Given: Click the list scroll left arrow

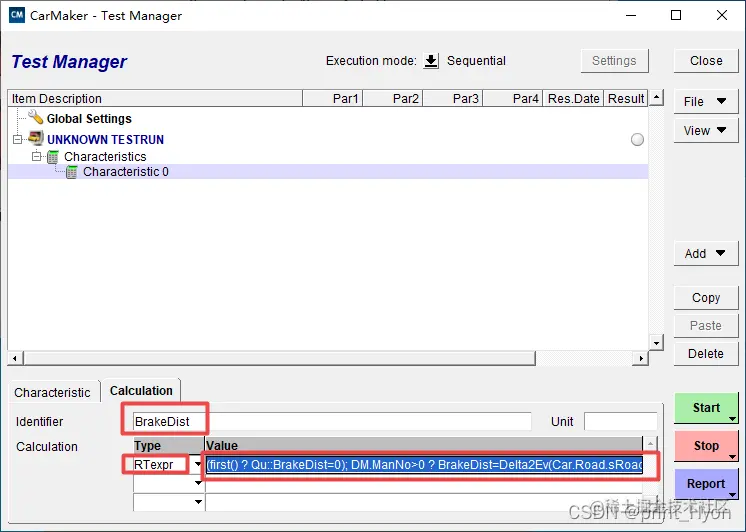Looking at the screenshot, I should 15,358.
